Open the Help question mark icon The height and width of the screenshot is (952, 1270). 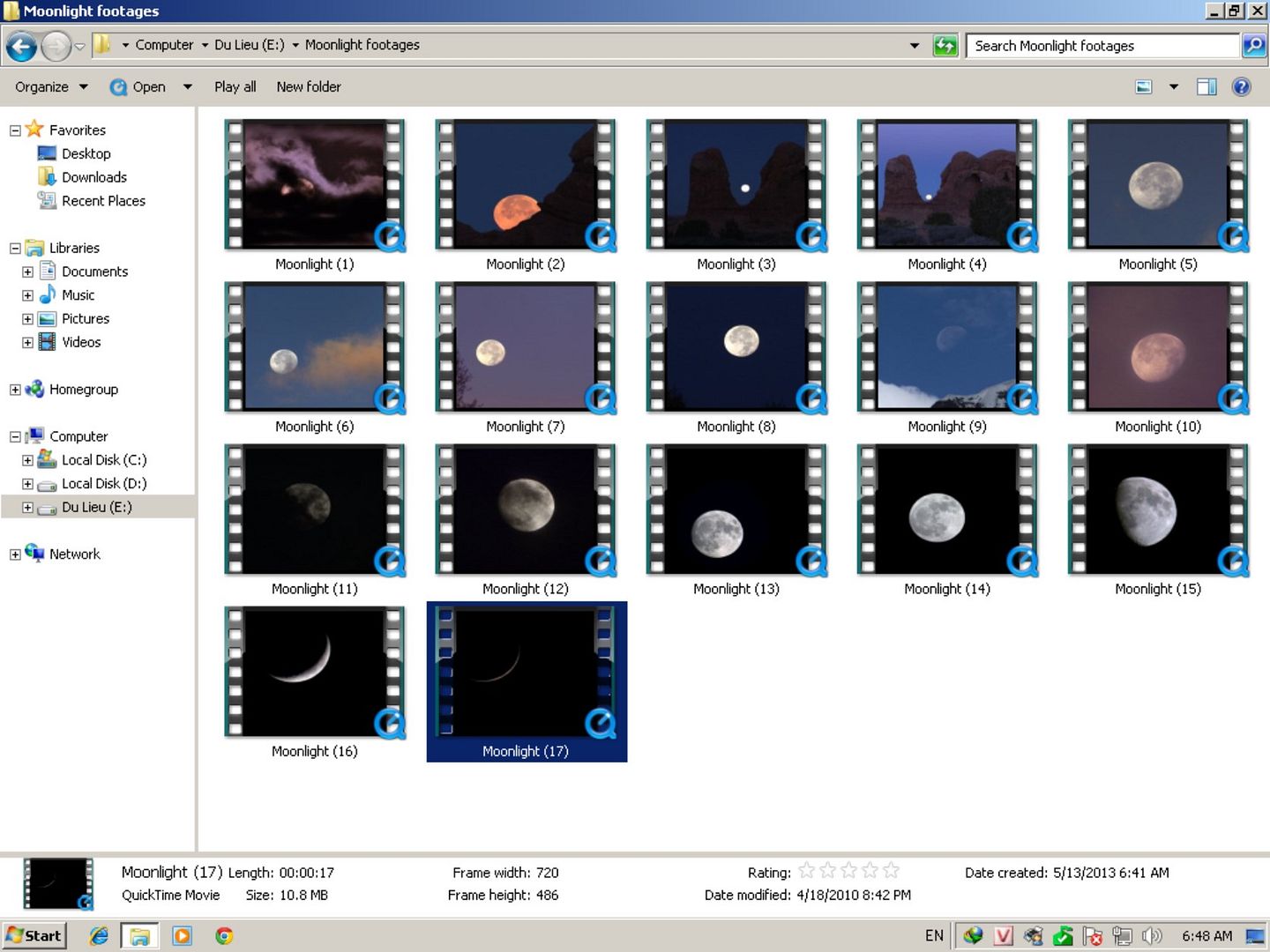point(1241,86)
